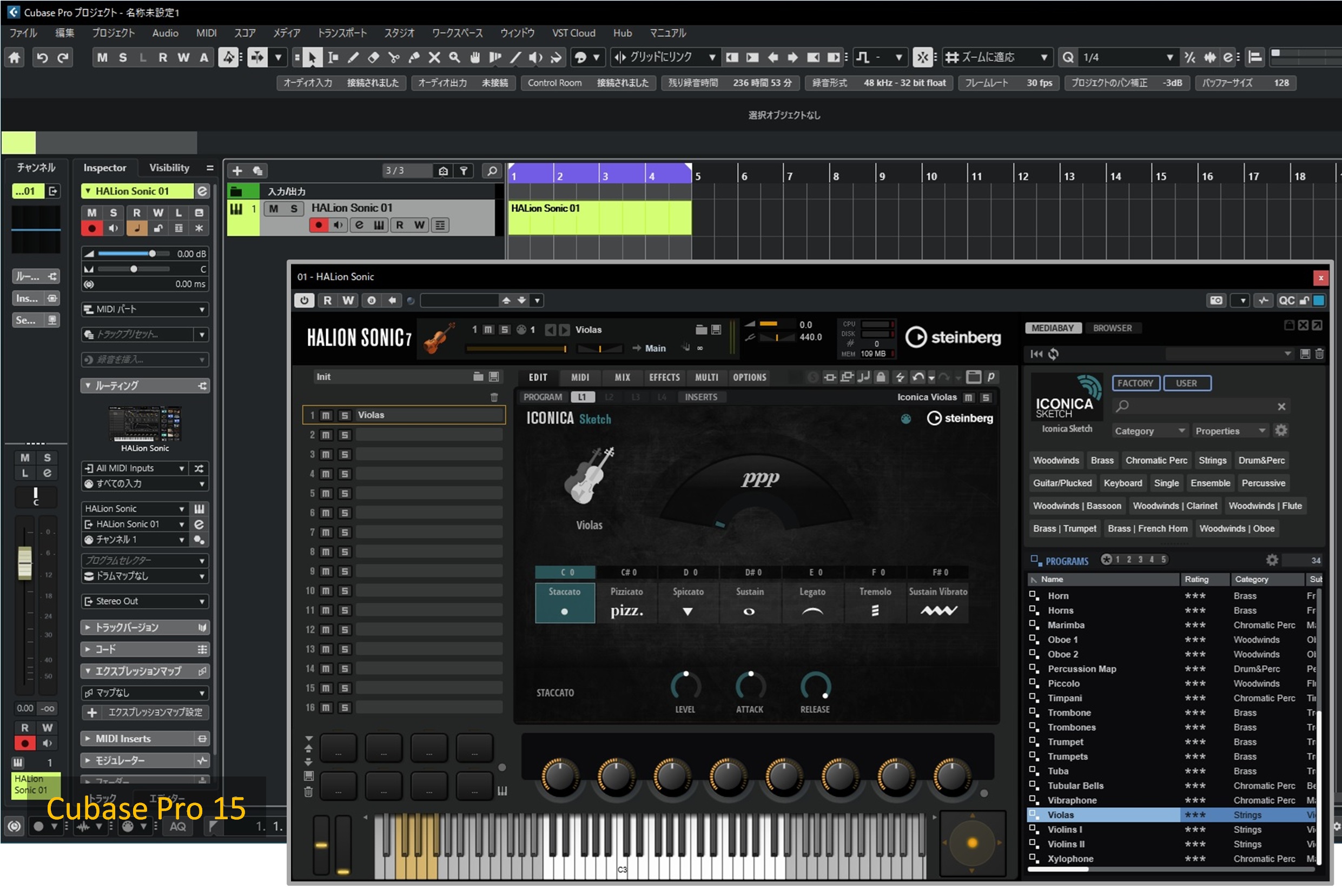Select the Scissors split tool
This screenshot has height=896, width=1342.
point(393,58)
